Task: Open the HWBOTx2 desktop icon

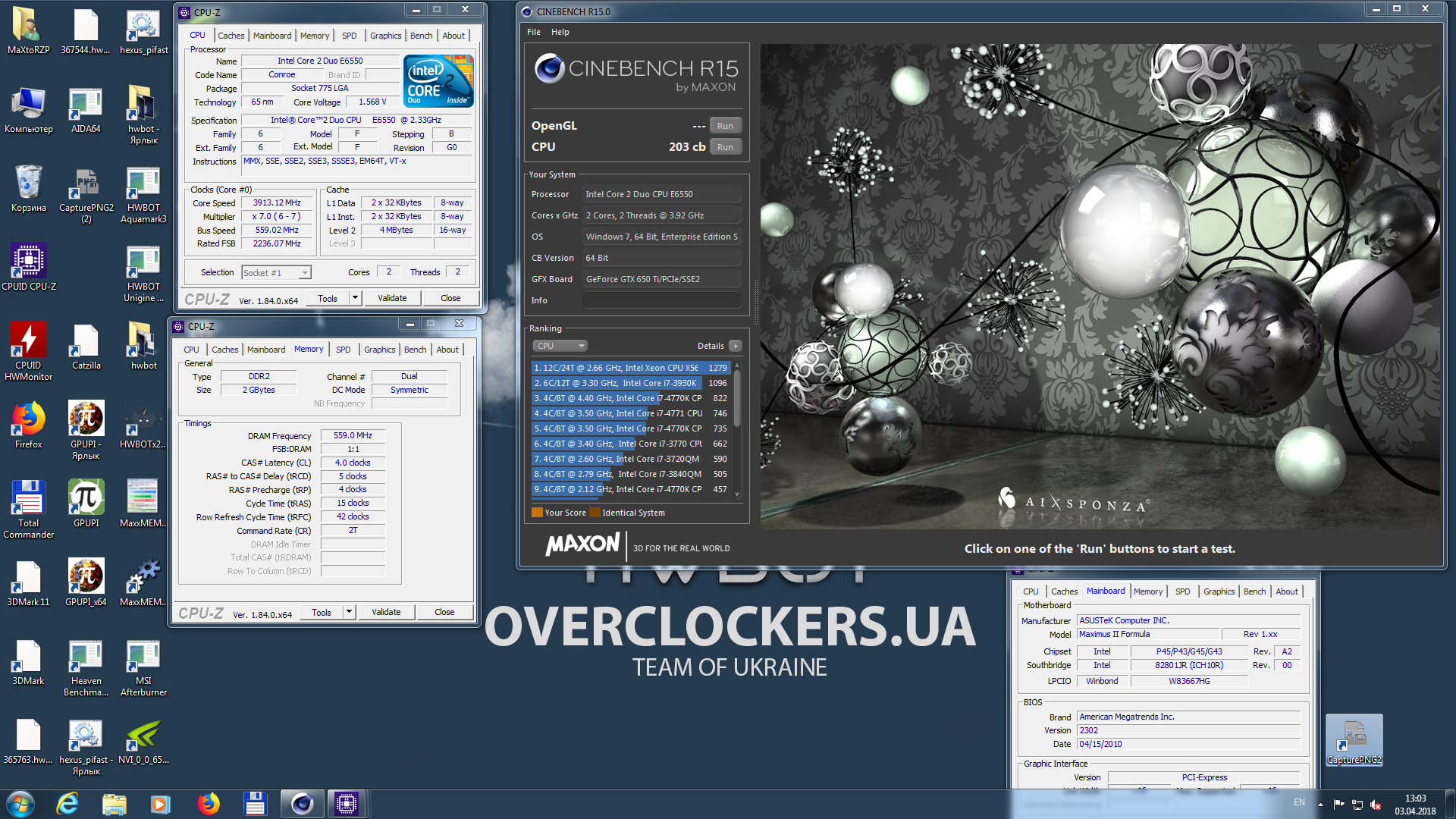Action: click(x=143, y=425)
